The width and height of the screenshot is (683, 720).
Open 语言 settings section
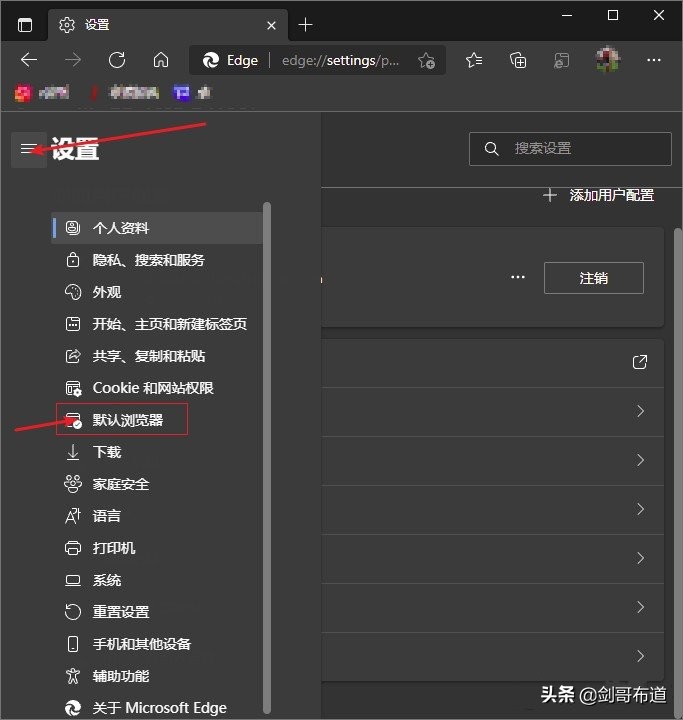(x=157, y=516)
